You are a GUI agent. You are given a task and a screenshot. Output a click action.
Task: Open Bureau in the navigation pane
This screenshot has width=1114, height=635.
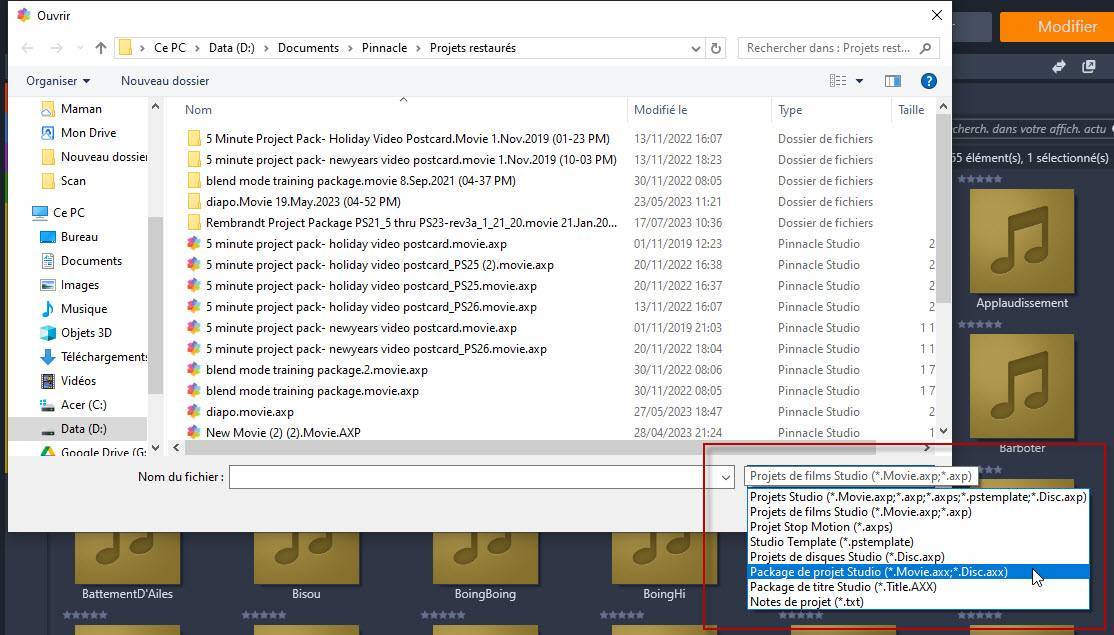(79, 237)
